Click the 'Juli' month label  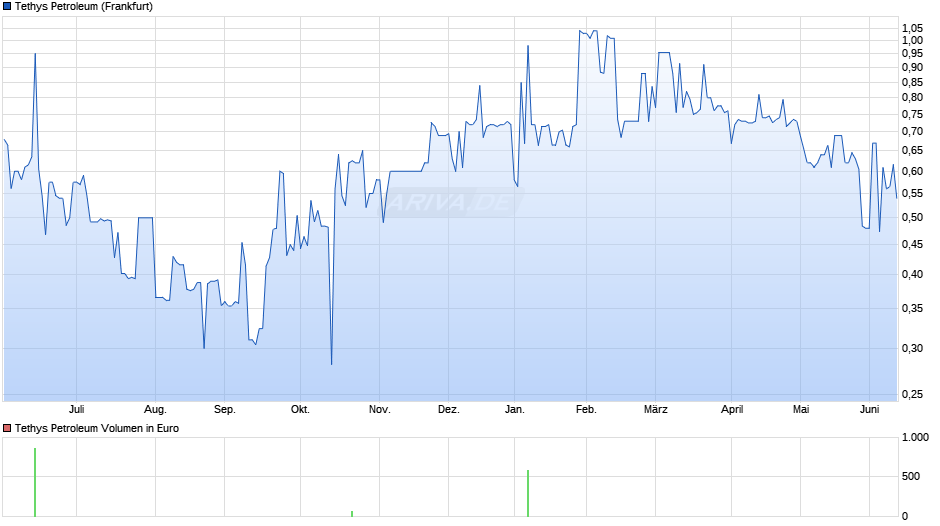[76, 409]
